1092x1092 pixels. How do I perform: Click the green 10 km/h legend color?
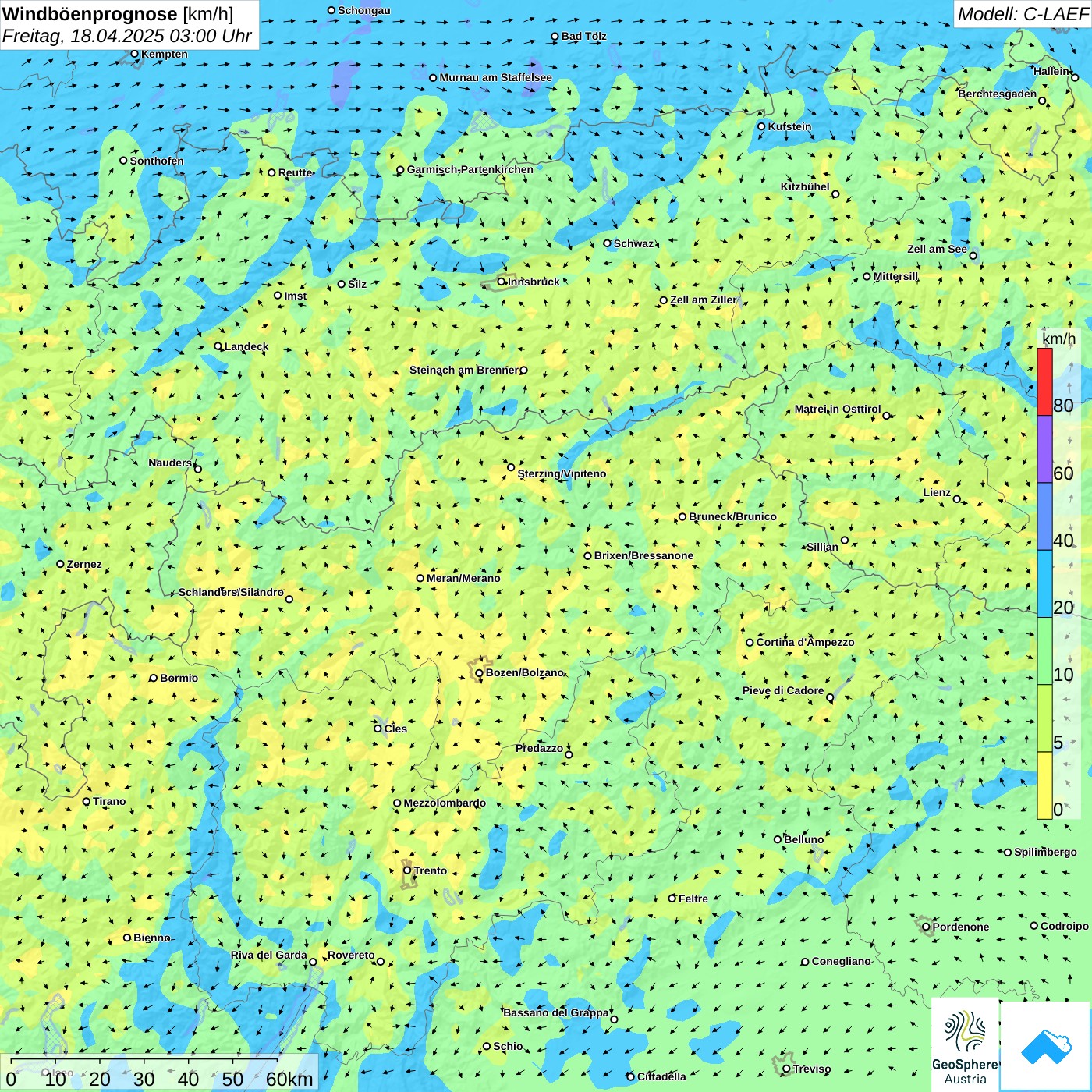(x=1044, y=651)
